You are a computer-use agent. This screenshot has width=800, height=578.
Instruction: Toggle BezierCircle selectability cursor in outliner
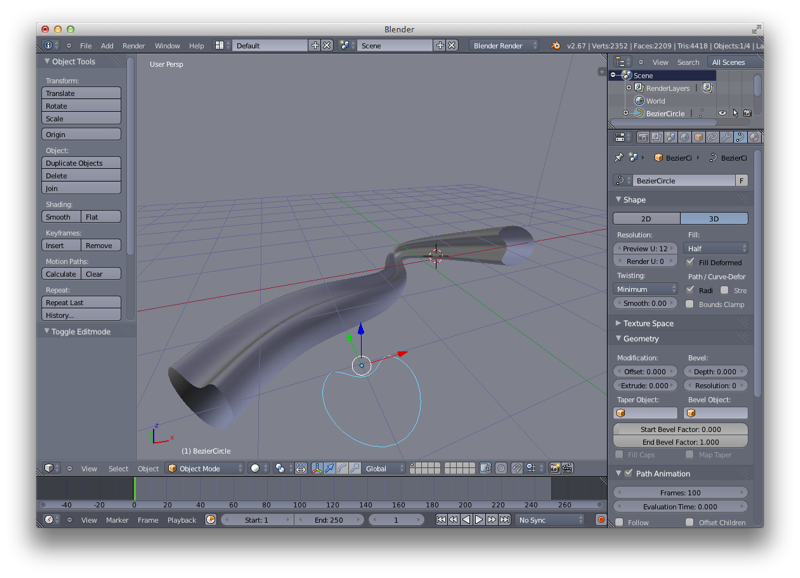tap(735, 113)
